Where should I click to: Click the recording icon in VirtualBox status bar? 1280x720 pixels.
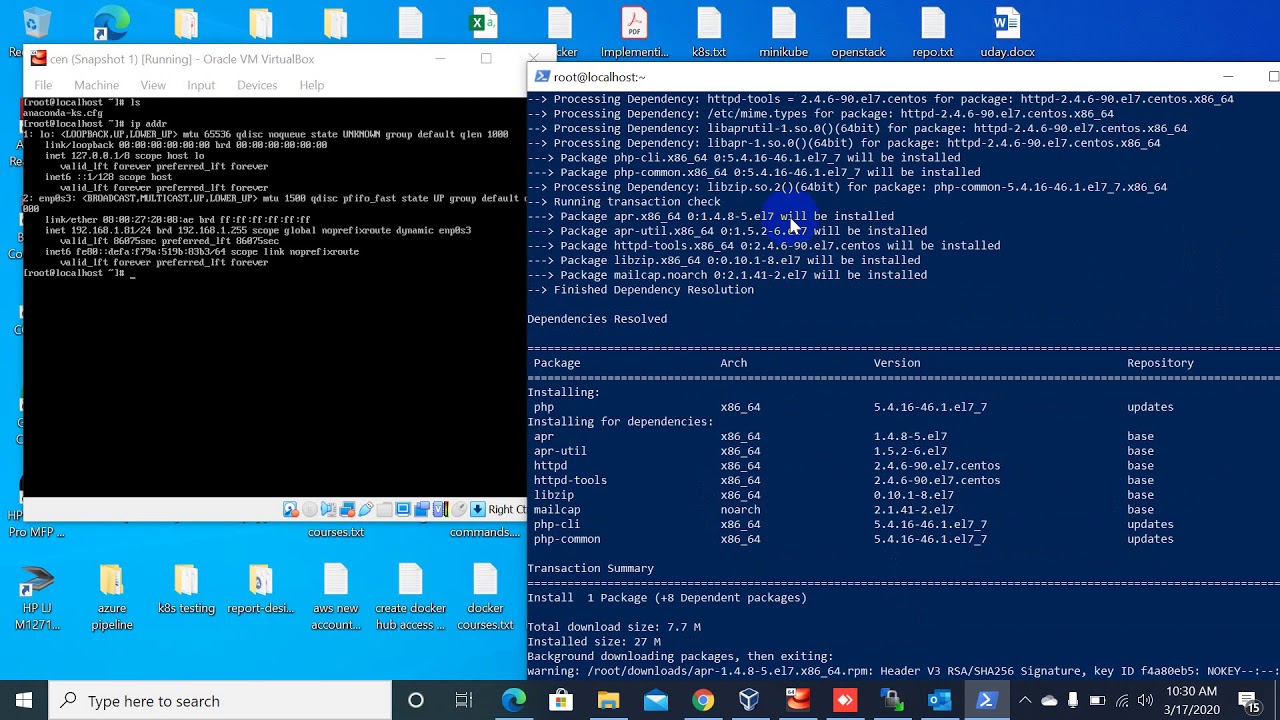pos(421,509)
